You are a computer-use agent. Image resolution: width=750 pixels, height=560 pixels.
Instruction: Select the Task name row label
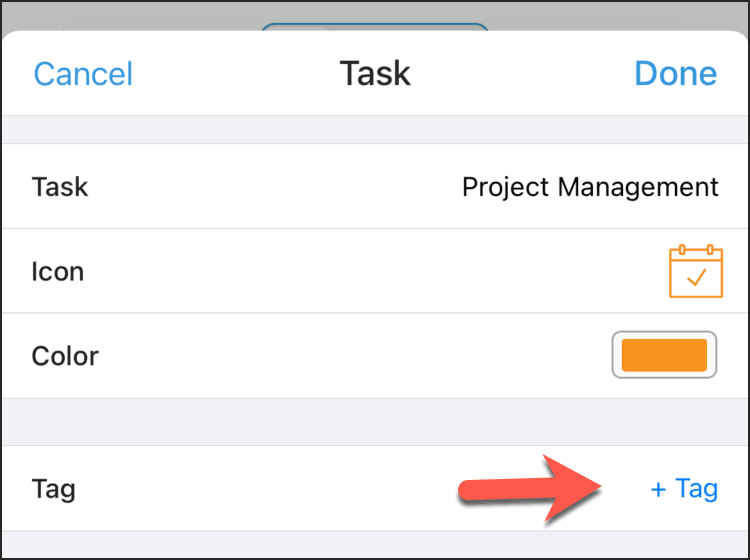pos(60,187)
